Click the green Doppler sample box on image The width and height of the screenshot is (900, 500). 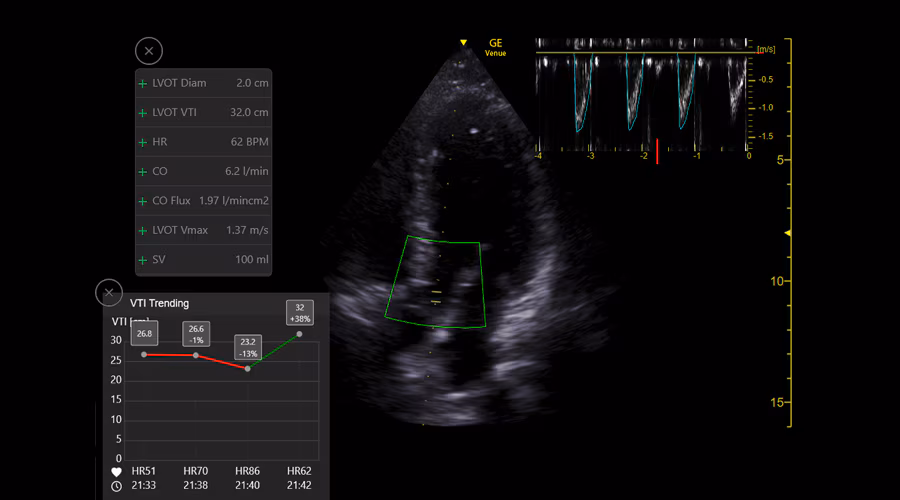437,282
